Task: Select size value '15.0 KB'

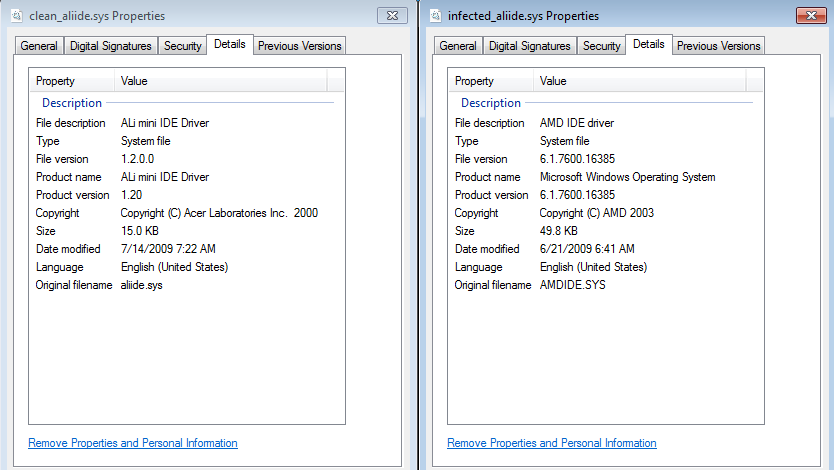Action: [140, 231]
